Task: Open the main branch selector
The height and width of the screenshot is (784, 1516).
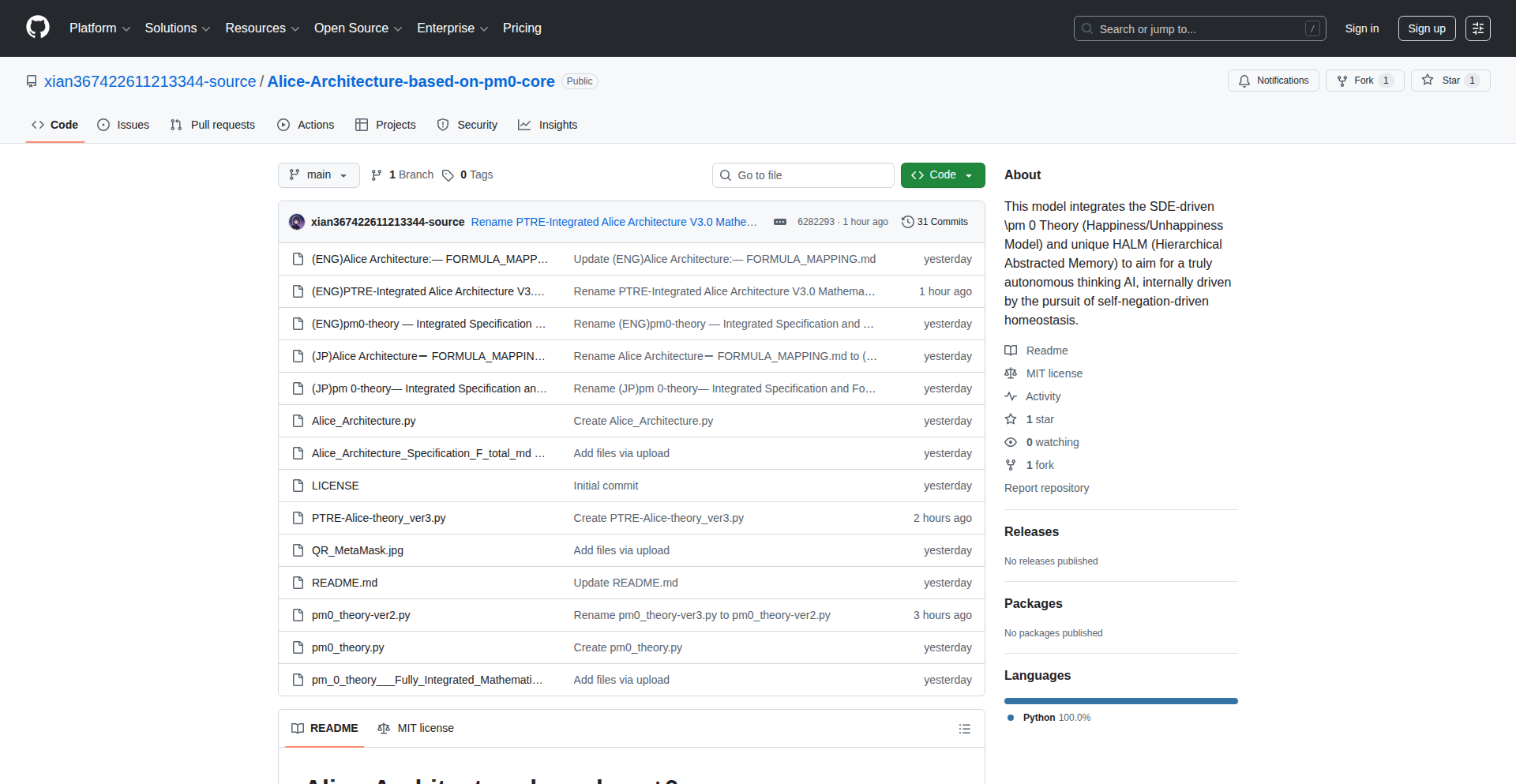Action: [x=318, y=174]
